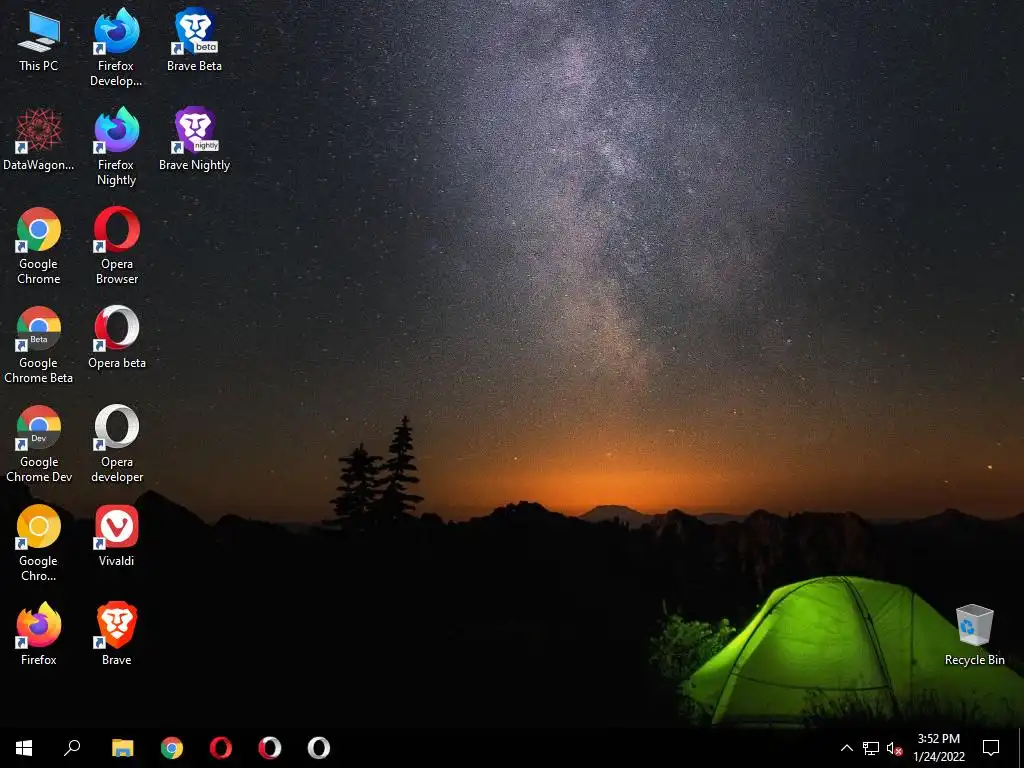Open the muted volume tray icon

point(895,748)
